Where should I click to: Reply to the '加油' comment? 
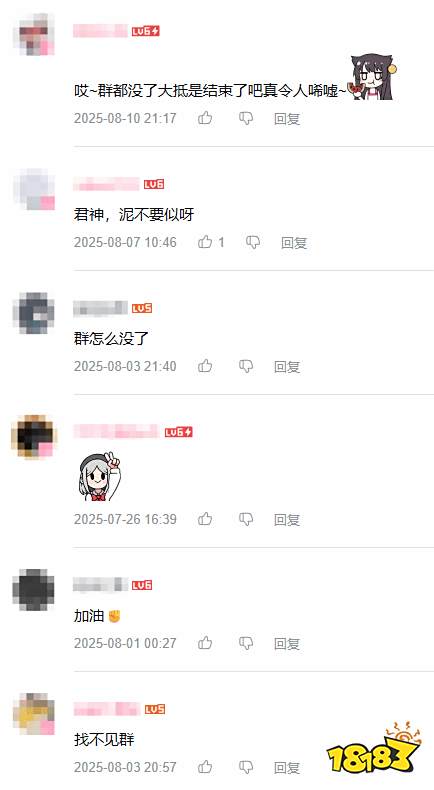click(x=287, y=644)
